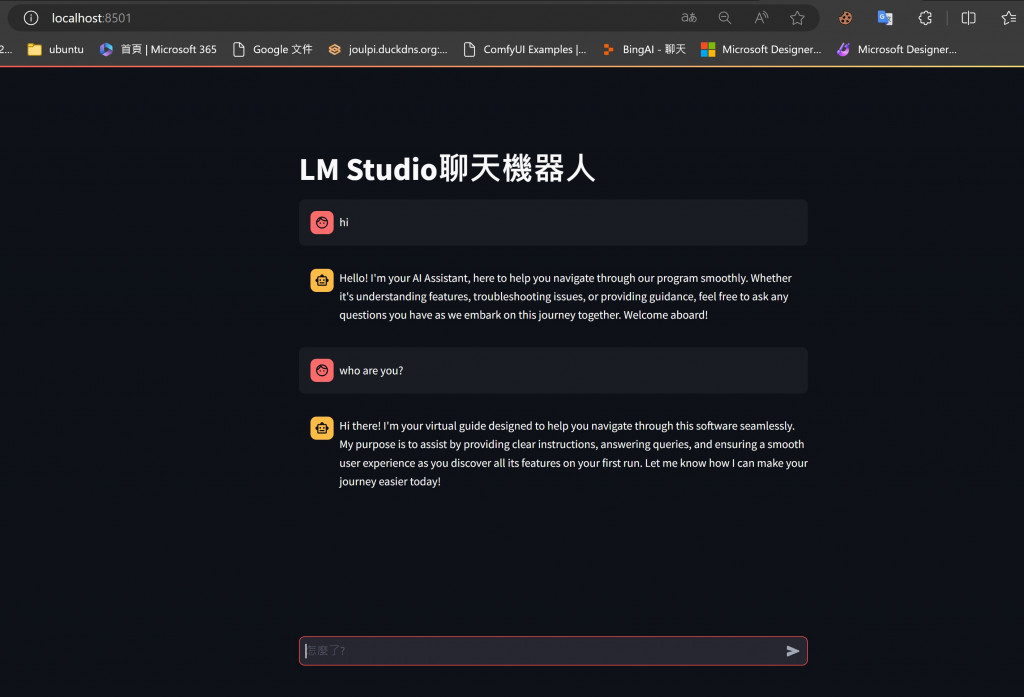Image resolution: width=1024 pixels, height=697 pixels.
Task: Click the robot avatar beside 'Hello! I'm your AI' reply
Action: pos(322,280)
